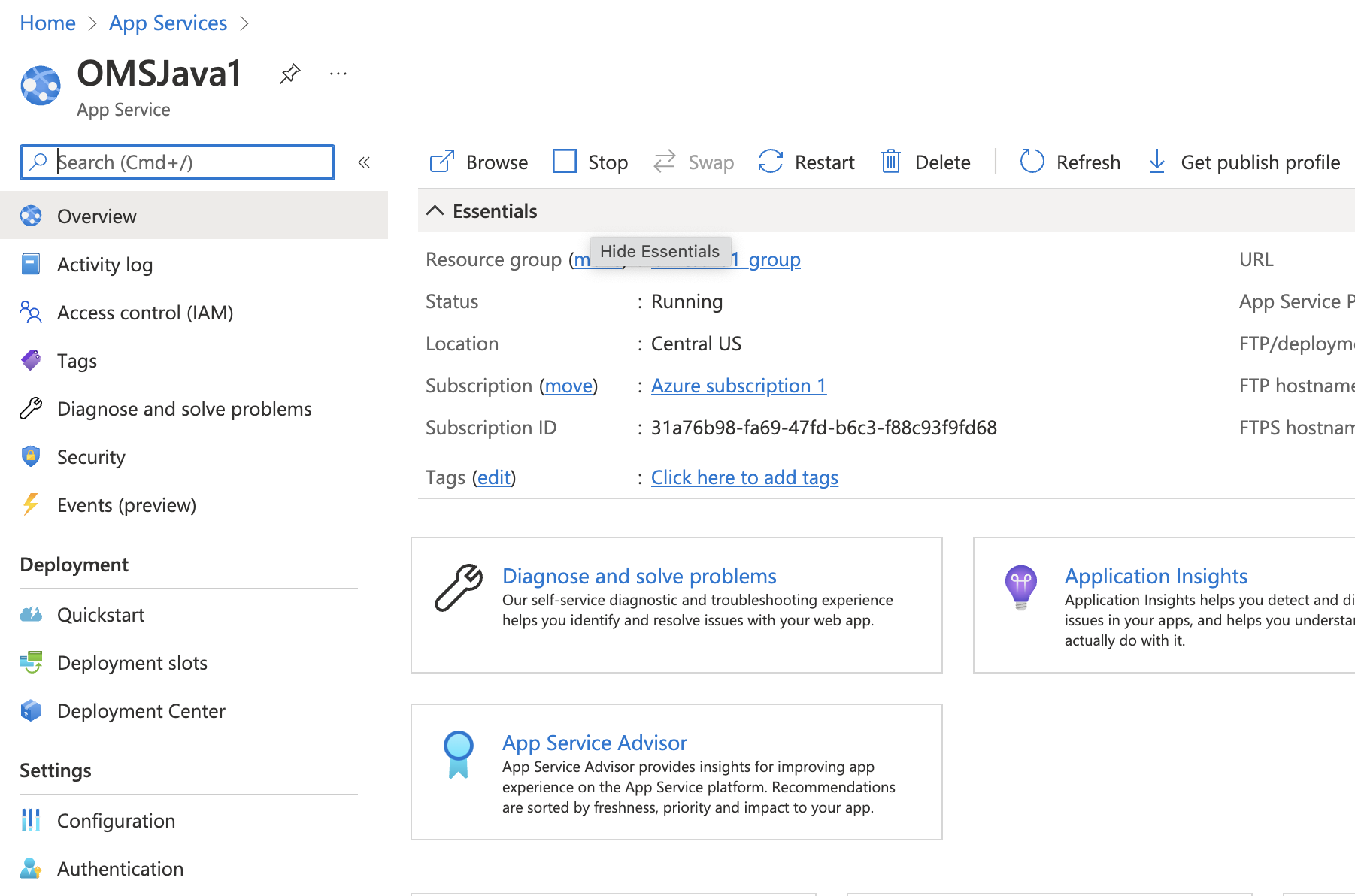Screen dimensions: 1355x896
Task: Open Diagnose and solve problems sidebar item
Action: pyautogui.click(x=194, y=409)
